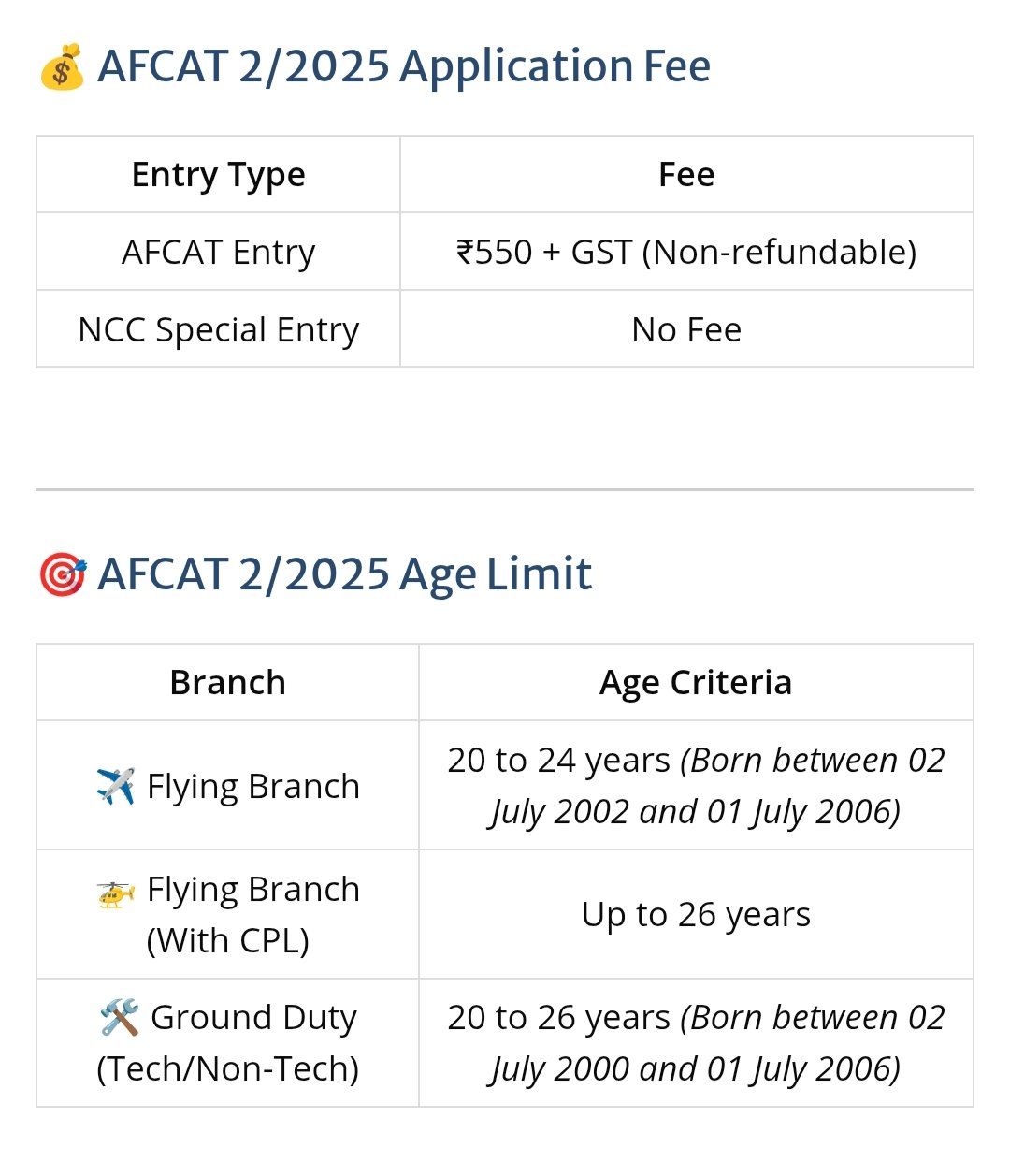The height and width of the screenshot is (1176, 1010).
Task: Click the Entry Type column header
Action: click(x=219, y=175)
